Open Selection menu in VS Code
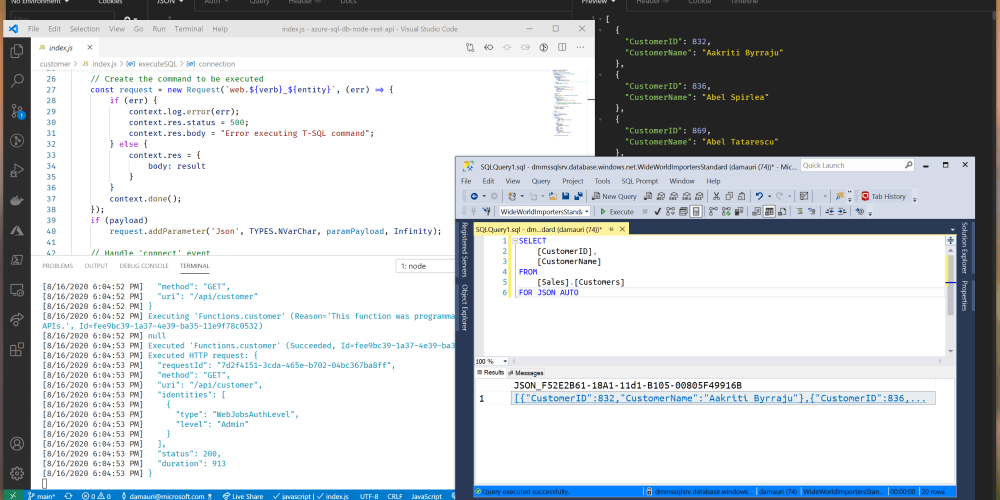Viewport: 1000px width, 500px height. [84, 29]
